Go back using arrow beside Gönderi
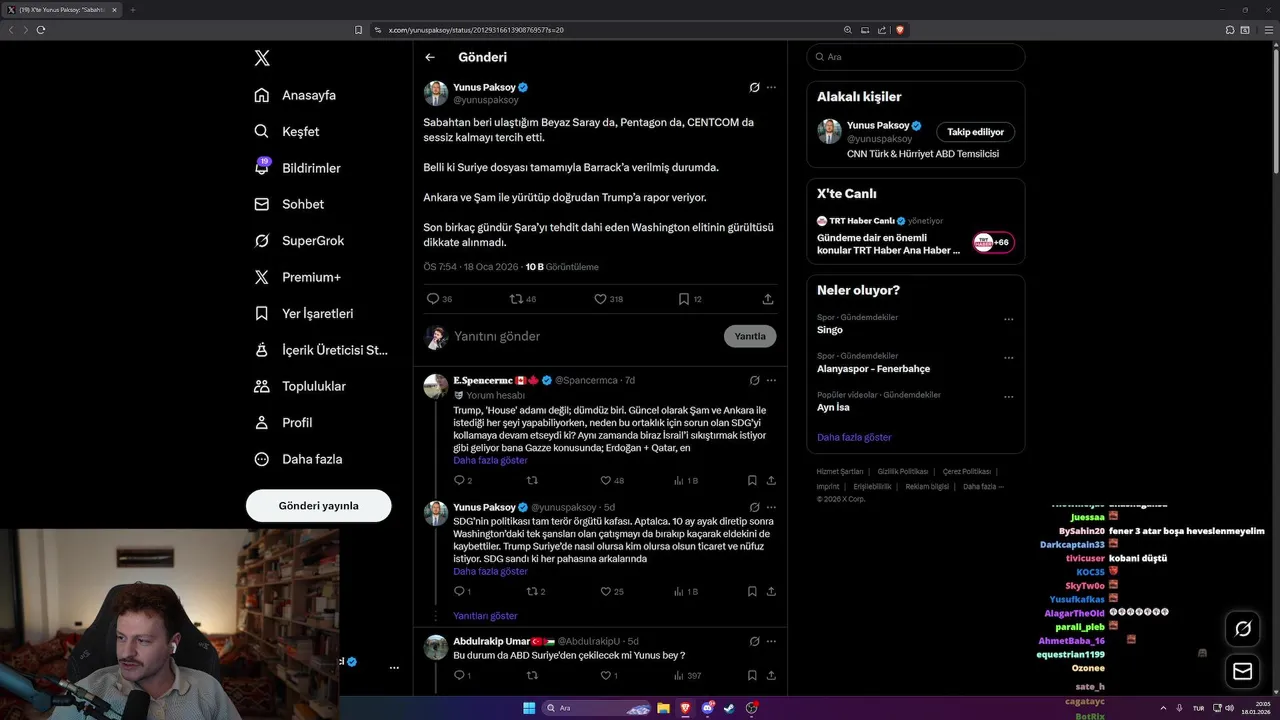 click(430, 57)
